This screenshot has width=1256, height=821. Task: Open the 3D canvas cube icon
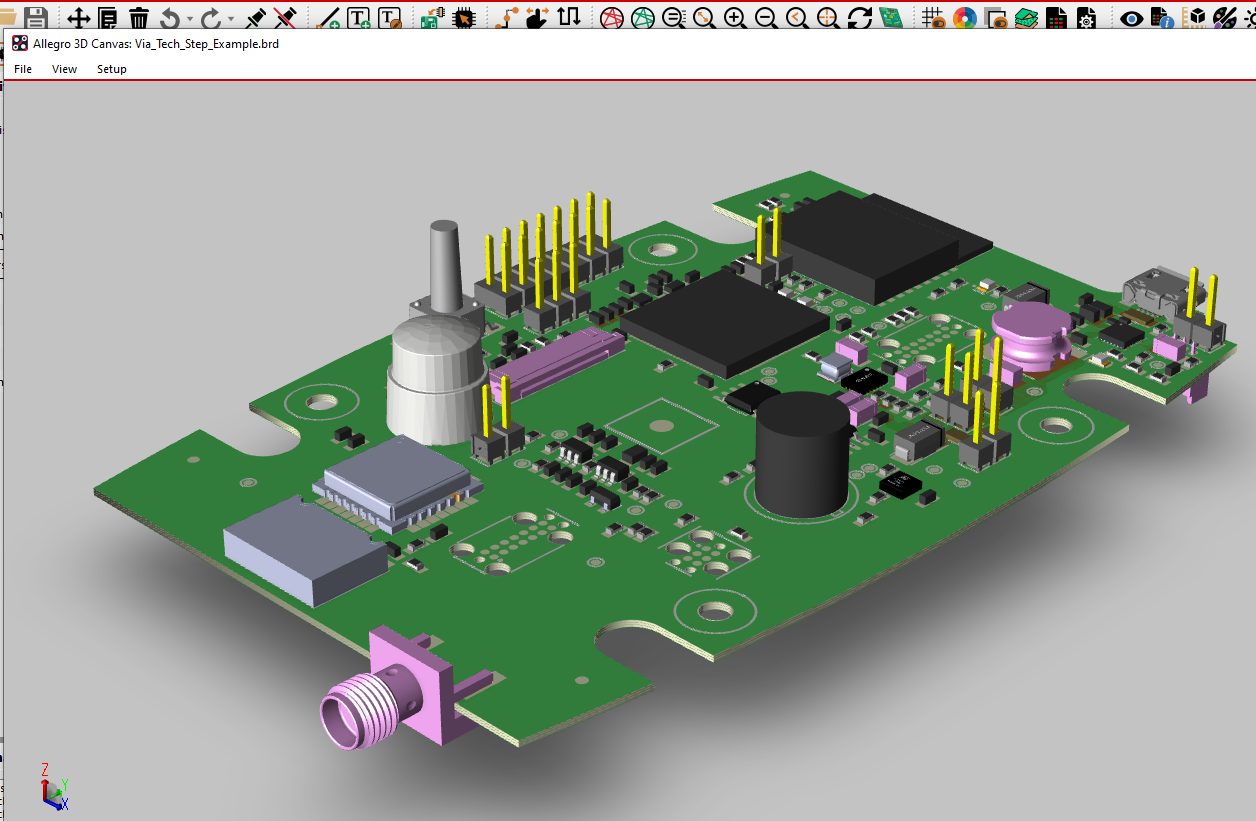[x=1196, y=17]
